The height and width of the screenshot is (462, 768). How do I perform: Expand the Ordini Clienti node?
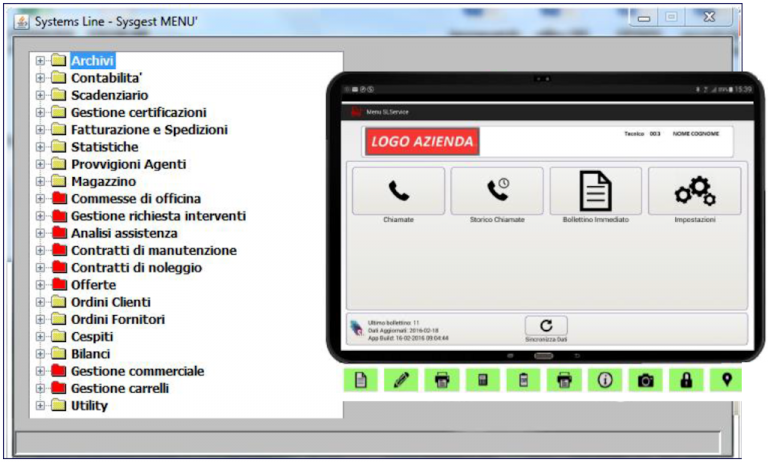point(40,302)
